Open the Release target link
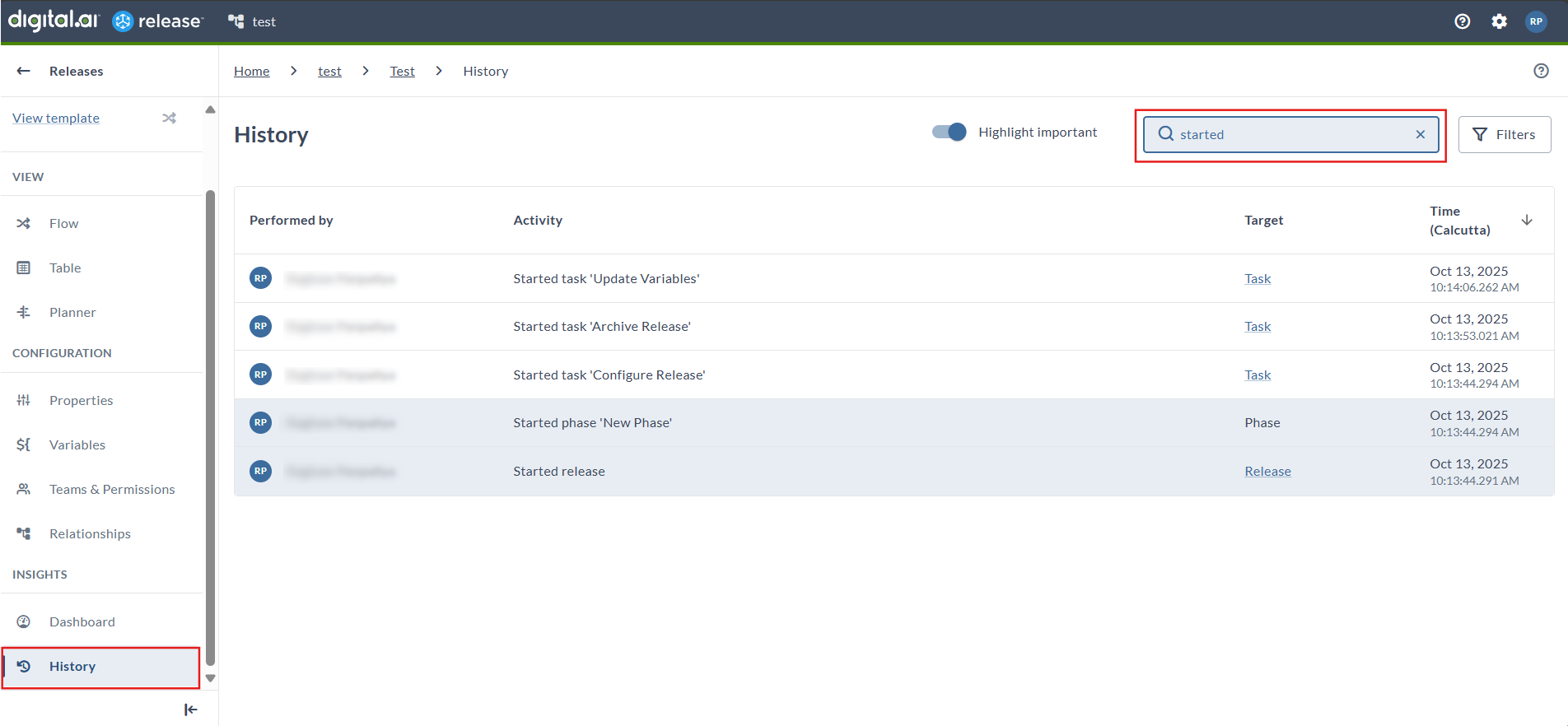This screenshot has height=726, width=1568. click(1267, 471)
